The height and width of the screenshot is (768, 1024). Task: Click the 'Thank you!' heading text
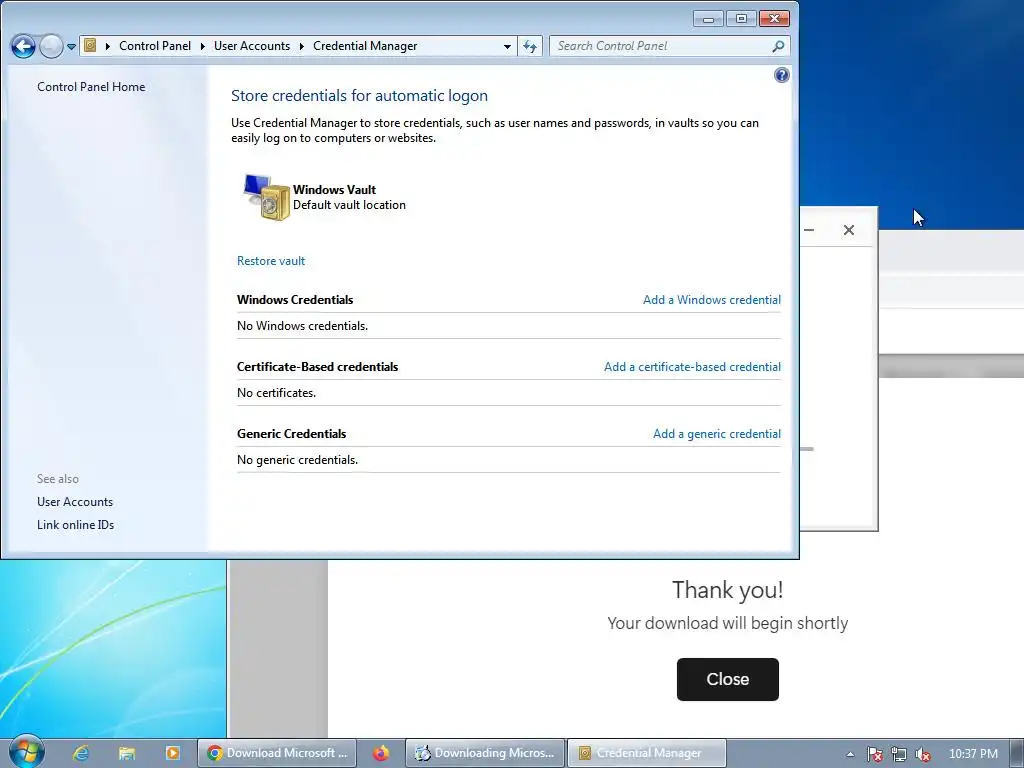728,590
